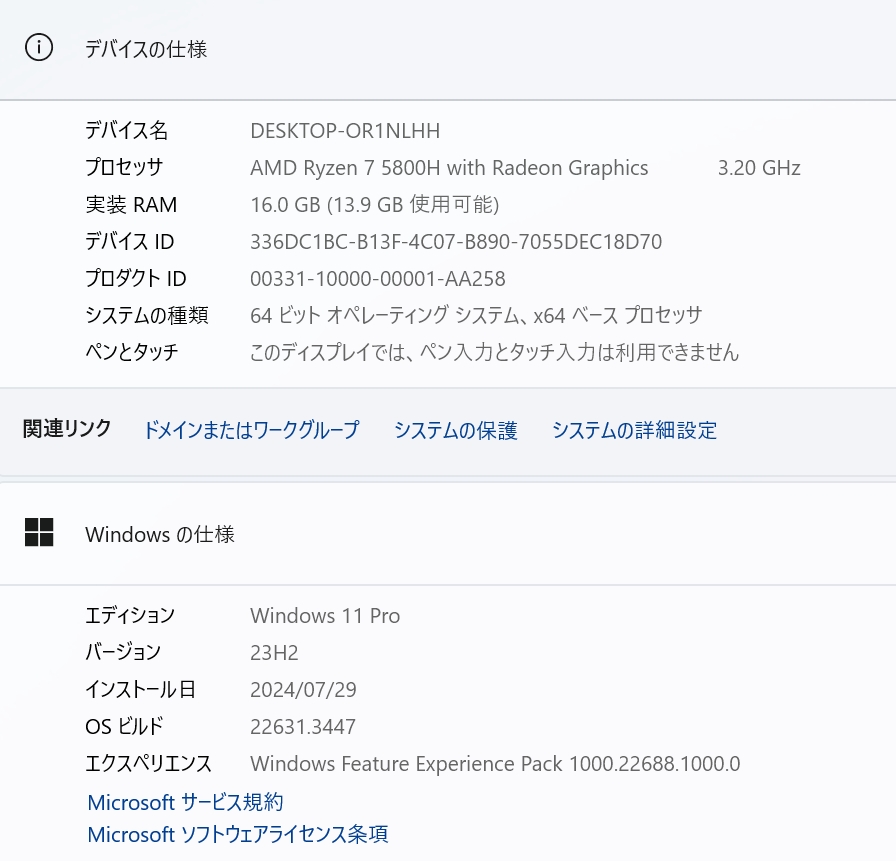Click the 実装 RAM specification text
Screen dimensions: 896x861
pos(375,204)
